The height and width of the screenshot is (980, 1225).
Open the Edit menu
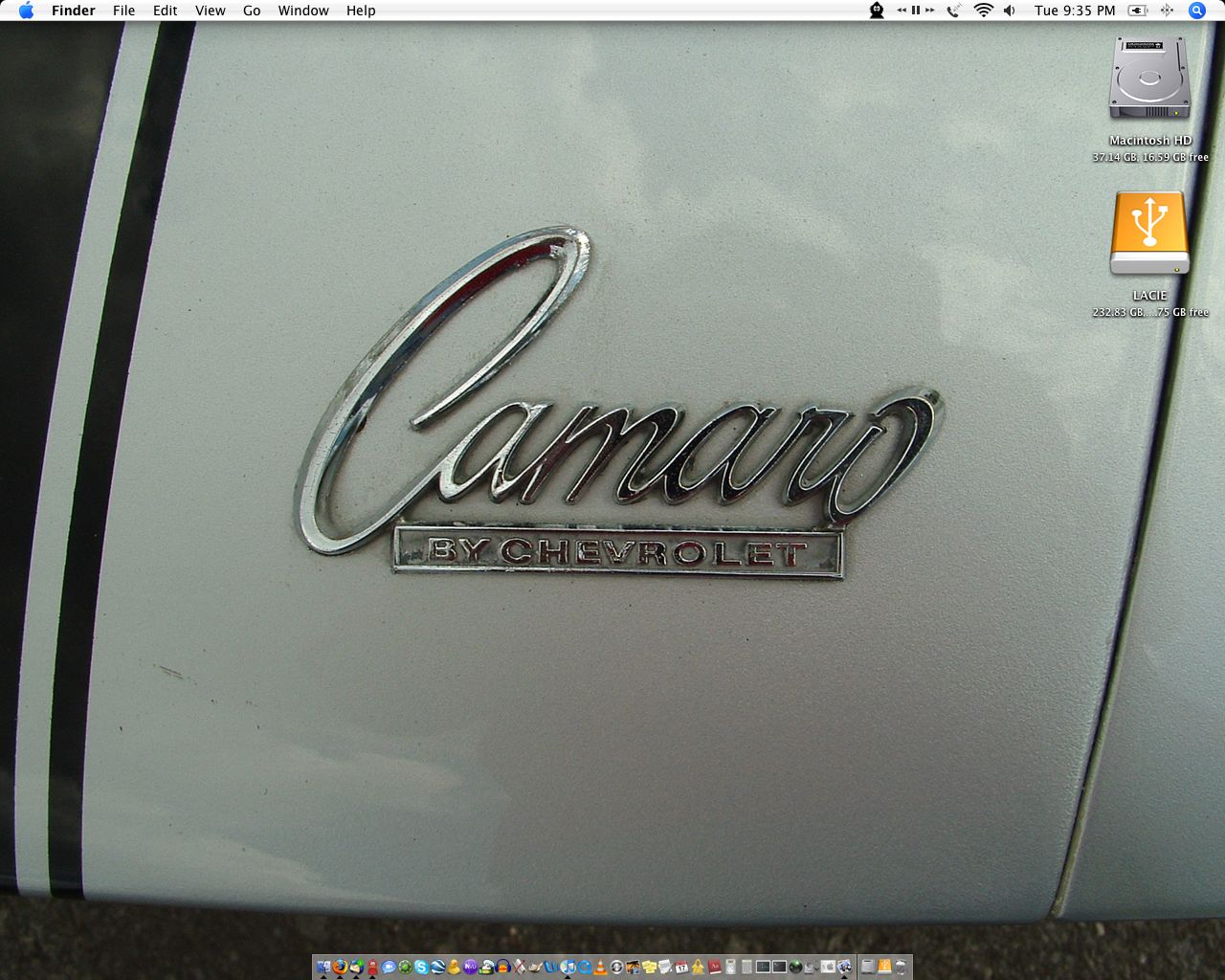point(166,11)
